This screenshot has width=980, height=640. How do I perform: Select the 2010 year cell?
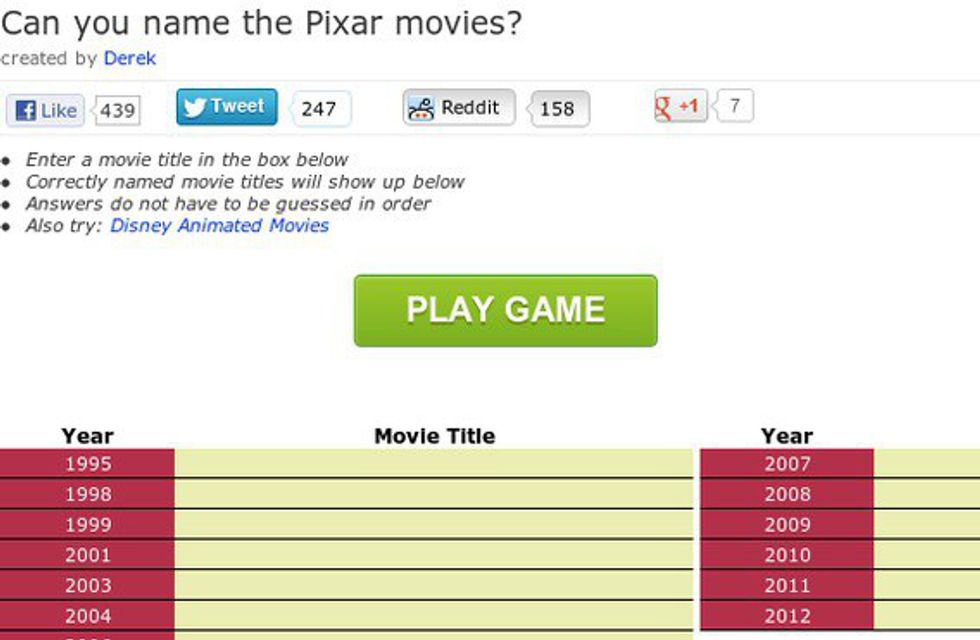(x=787, y=555)
